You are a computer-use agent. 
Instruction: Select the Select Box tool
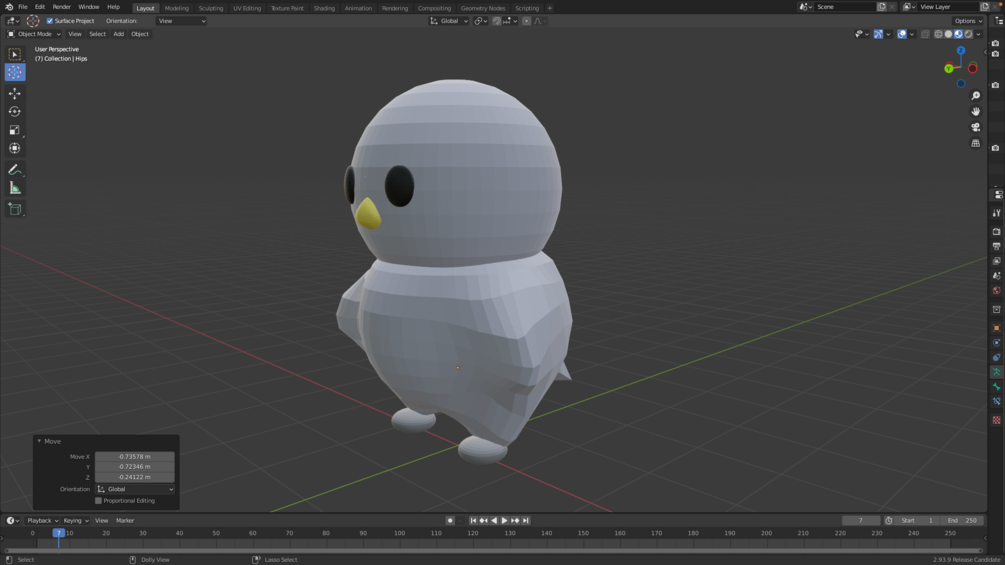click(15, 54)
